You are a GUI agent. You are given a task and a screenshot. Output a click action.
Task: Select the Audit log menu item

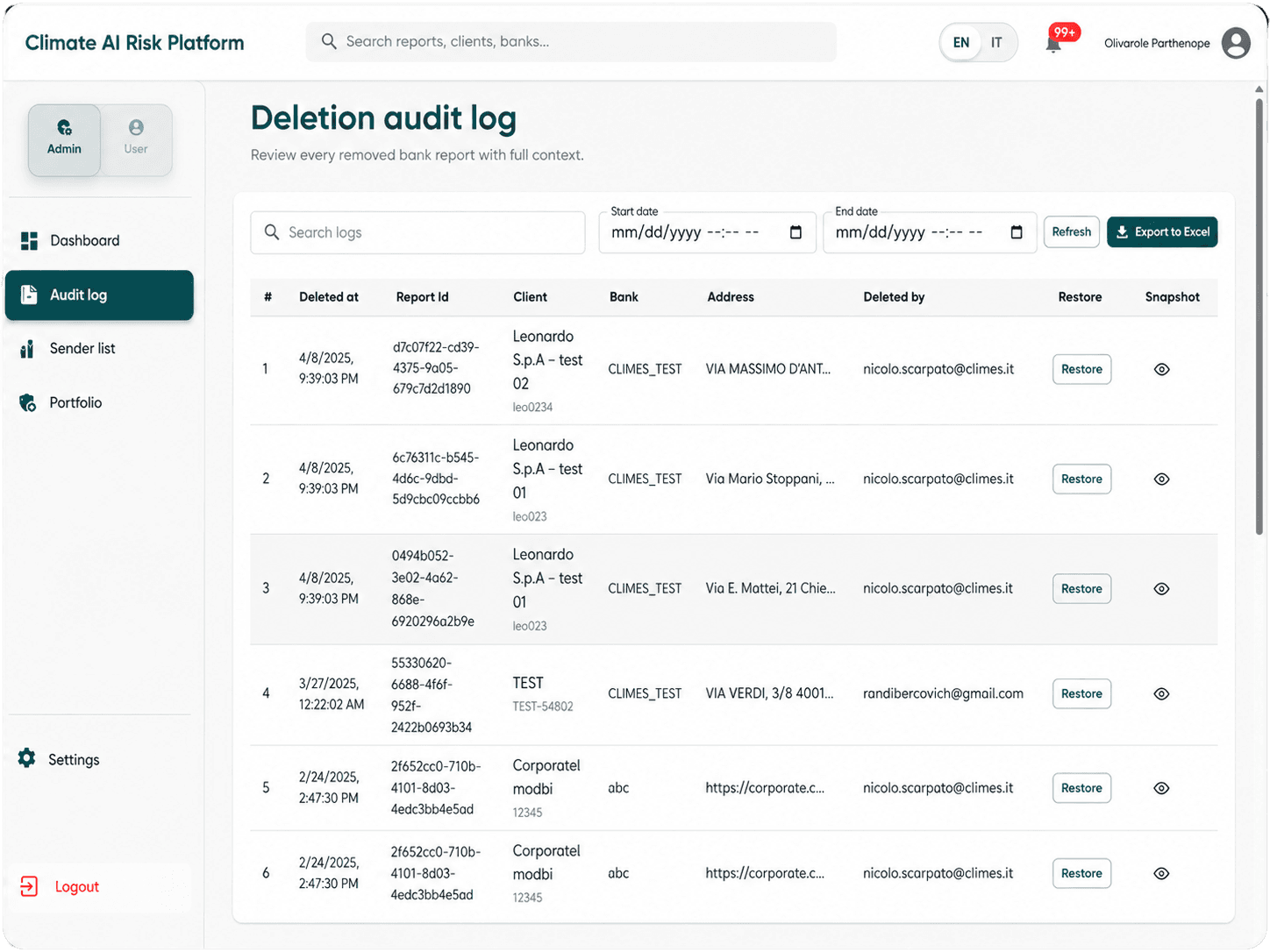[x=99, y=295]
